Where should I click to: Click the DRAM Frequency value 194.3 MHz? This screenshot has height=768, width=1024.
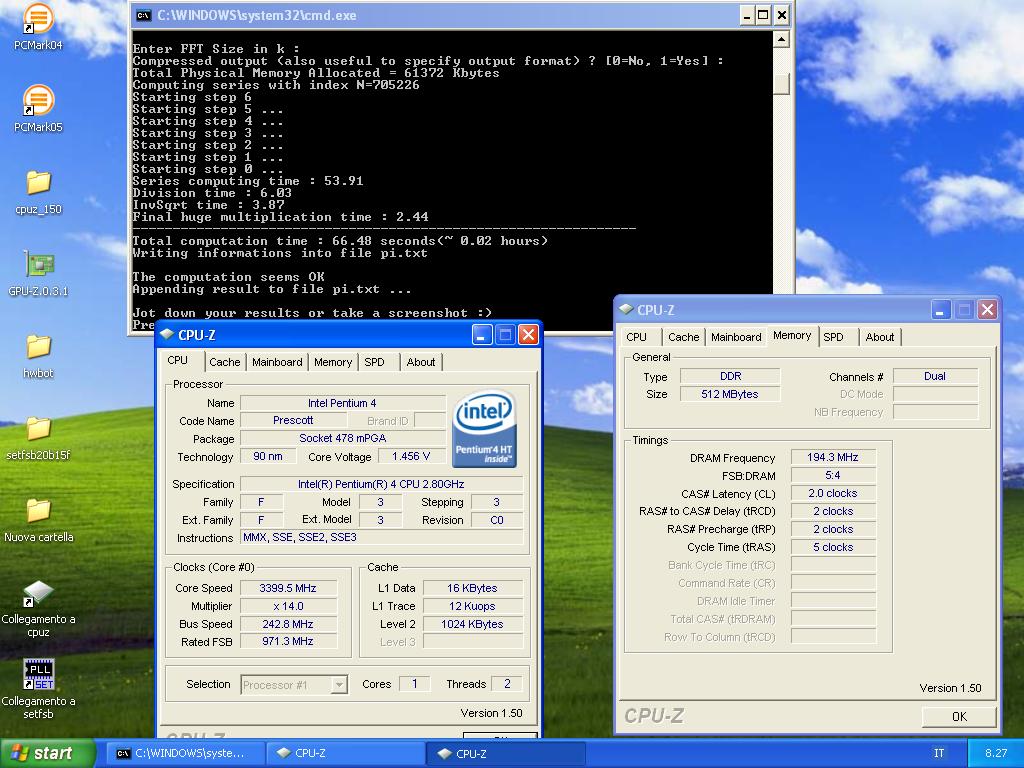[x=833, y=457]
